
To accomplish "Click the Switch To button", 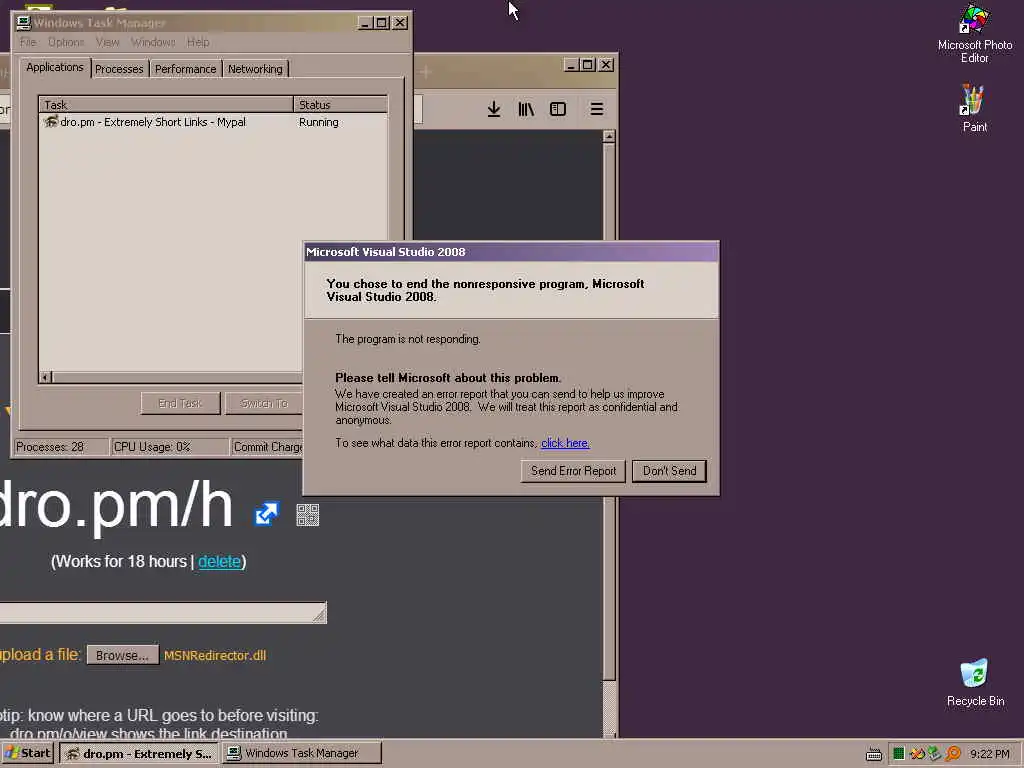I will coord(264,404).
